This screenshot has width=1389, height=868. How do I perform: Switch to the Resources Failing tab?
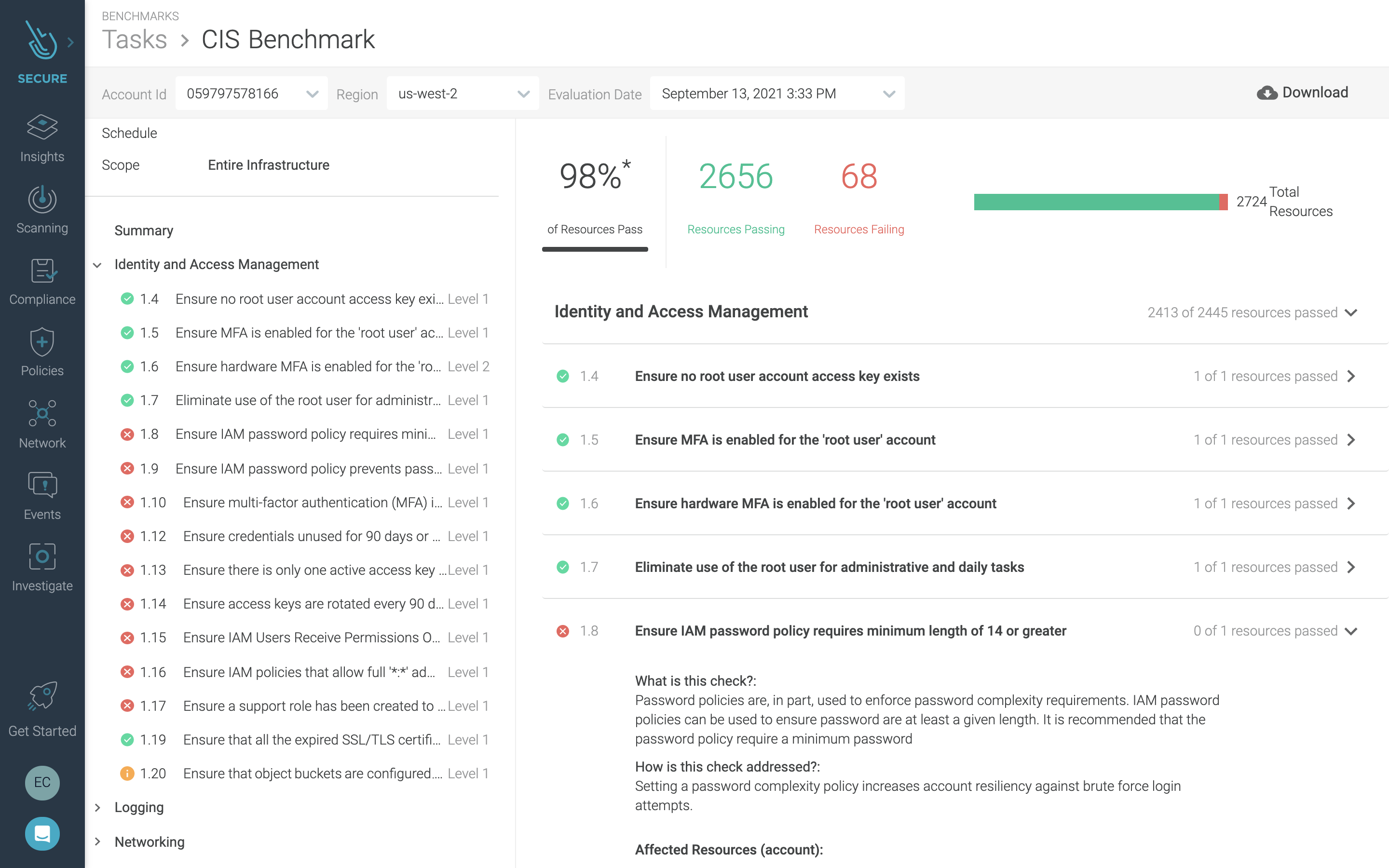(x=858, y=201)
